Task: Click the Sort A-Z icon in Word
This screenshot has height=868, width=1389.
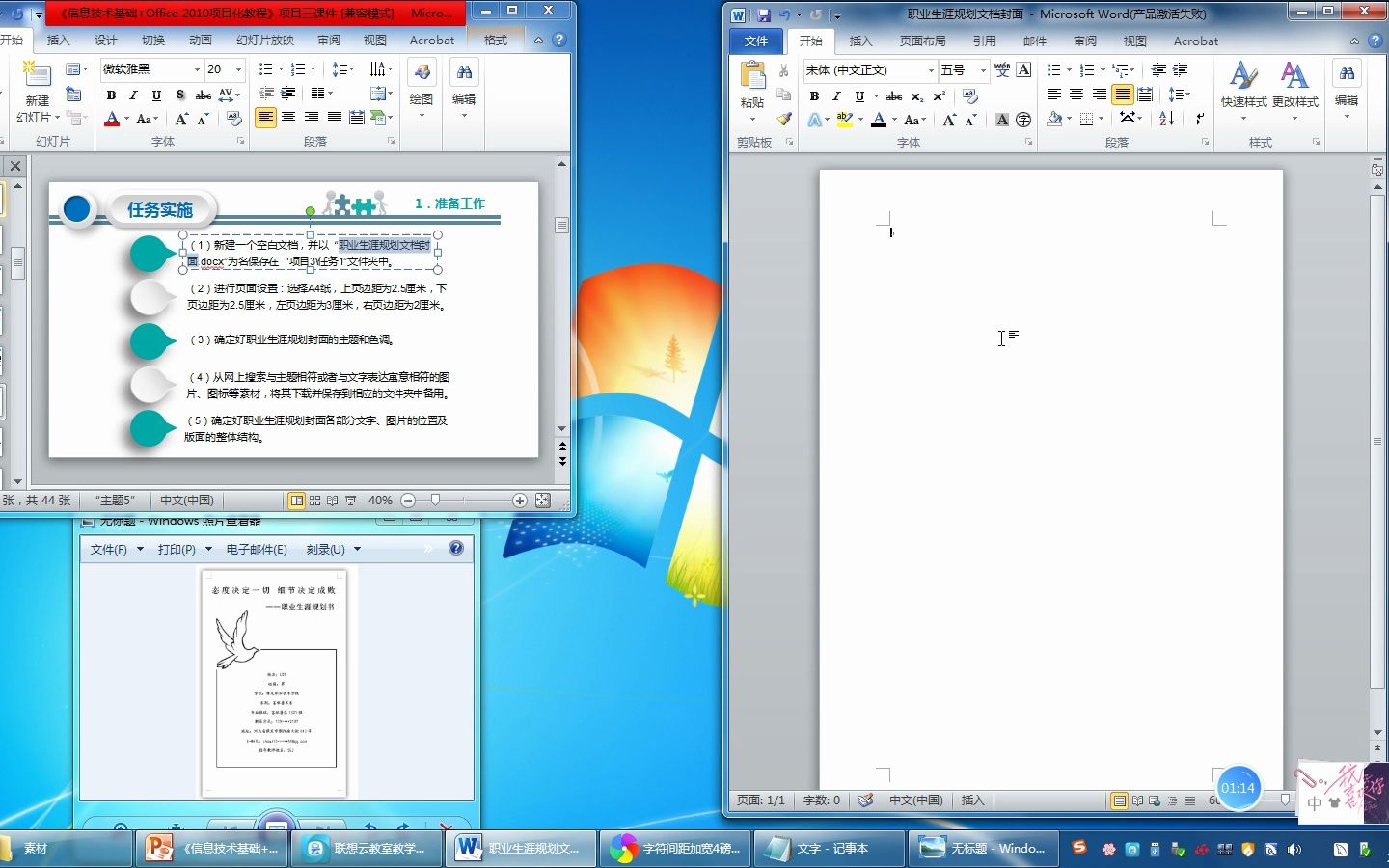Action: click(x=1167, y=119)
